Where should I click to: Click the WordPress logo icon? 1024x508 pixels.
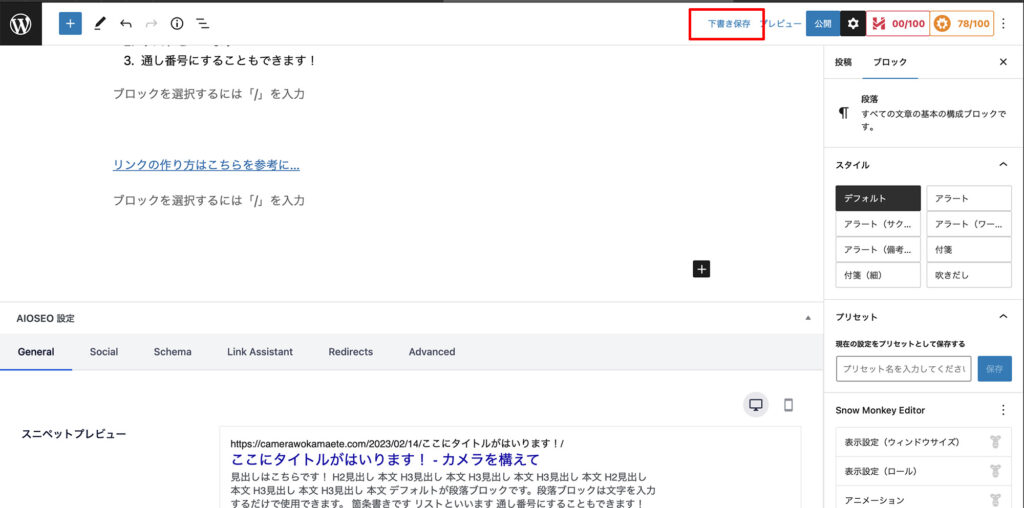[21, 24]
